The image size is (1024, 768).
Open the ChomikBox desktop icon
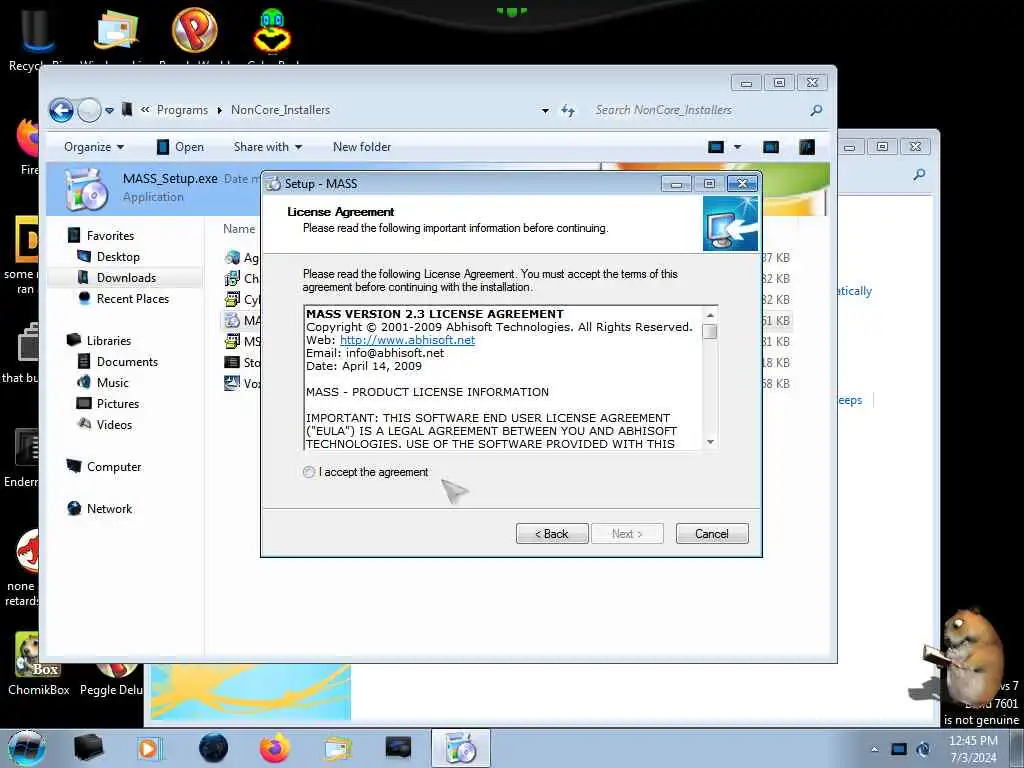point(38,663)
